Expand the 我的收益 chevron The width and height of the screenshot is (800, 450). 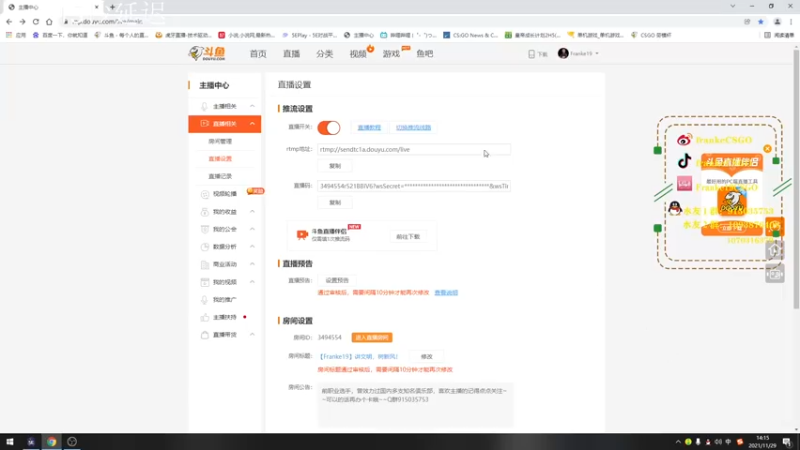pyautogui.click(x=252, y=211)
